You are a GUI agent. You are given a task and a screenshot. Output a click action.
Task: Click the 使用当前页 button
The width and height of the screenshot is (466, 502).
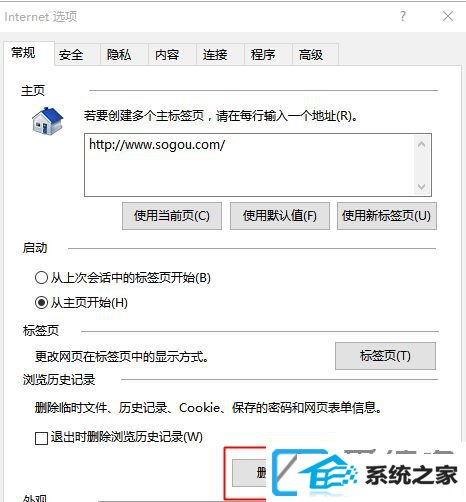coord(172,216)
